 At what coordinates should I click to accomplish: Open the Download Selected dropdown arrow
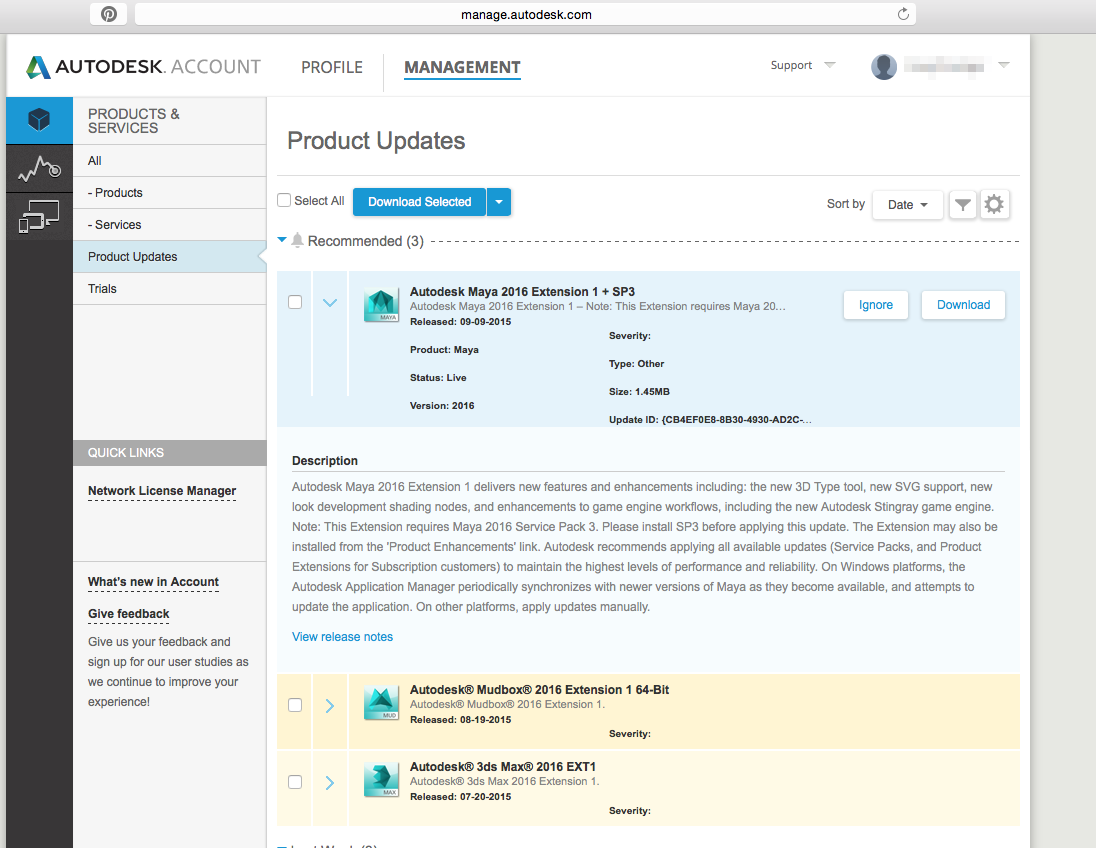[x=499, y=202]
